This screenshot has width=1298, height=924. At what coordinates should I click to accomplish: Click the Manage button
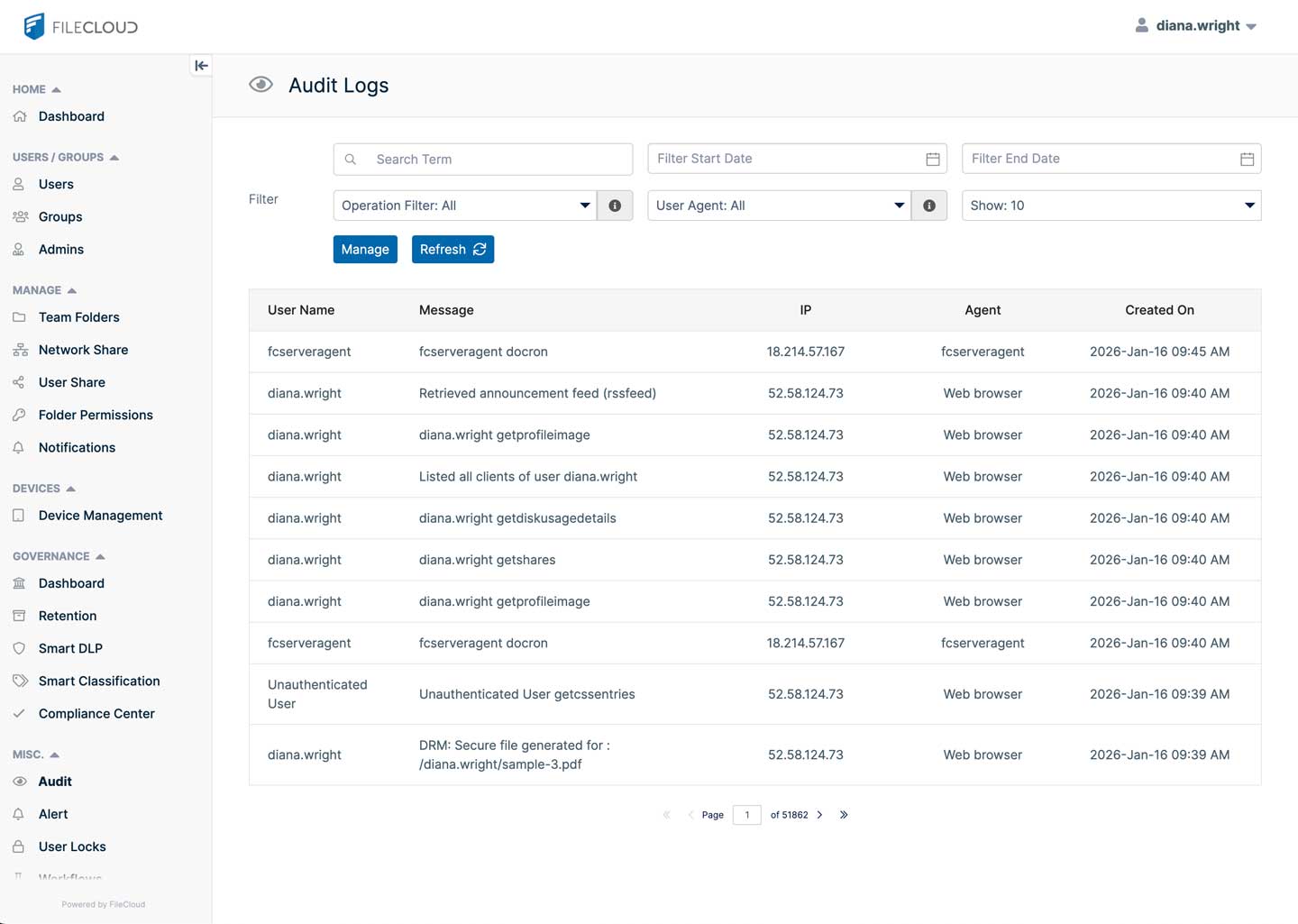(x=365, y=249)
